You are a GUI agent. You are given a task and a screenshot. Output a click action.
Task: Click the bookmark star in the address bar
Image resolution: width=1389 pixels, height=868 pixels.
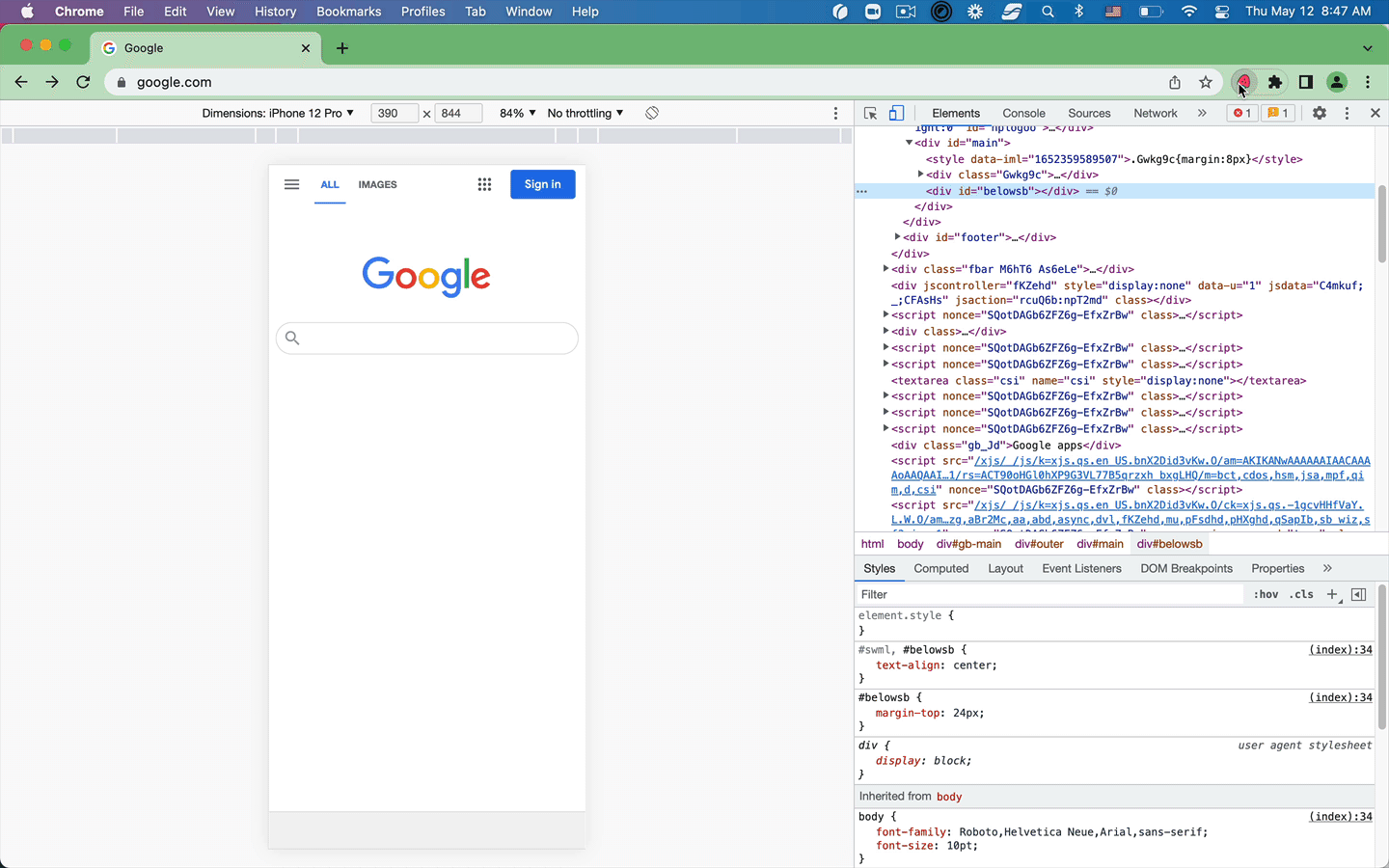point(1206,83)
